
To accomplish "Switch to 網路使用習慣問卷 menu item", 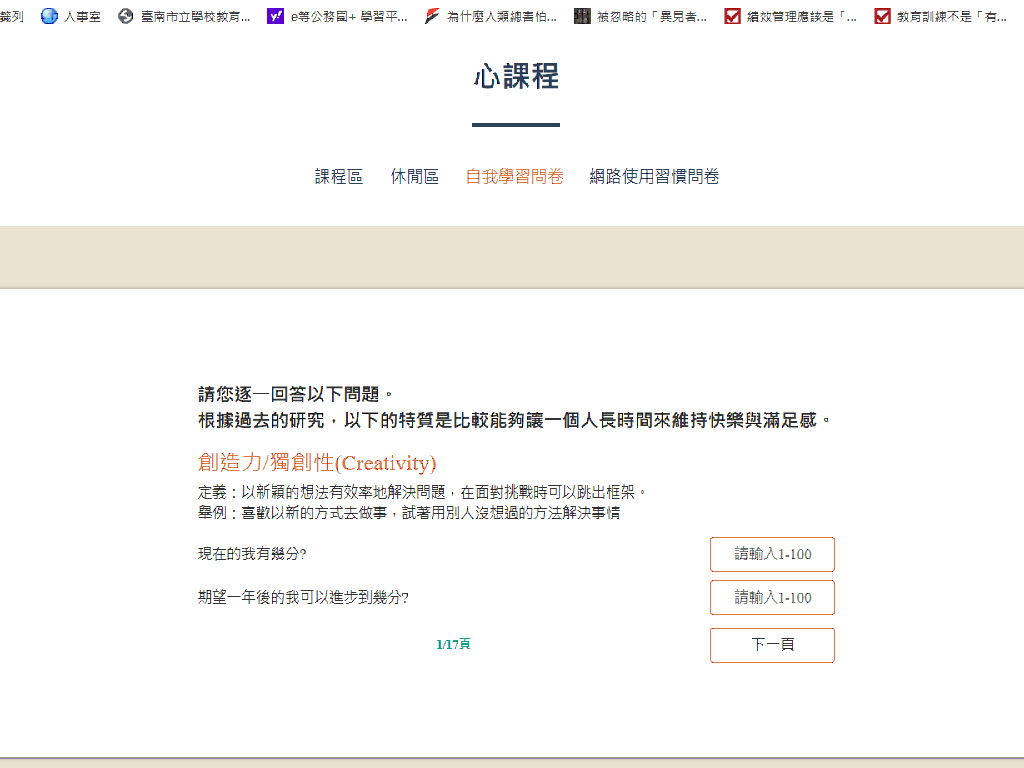I will [654, 177].
